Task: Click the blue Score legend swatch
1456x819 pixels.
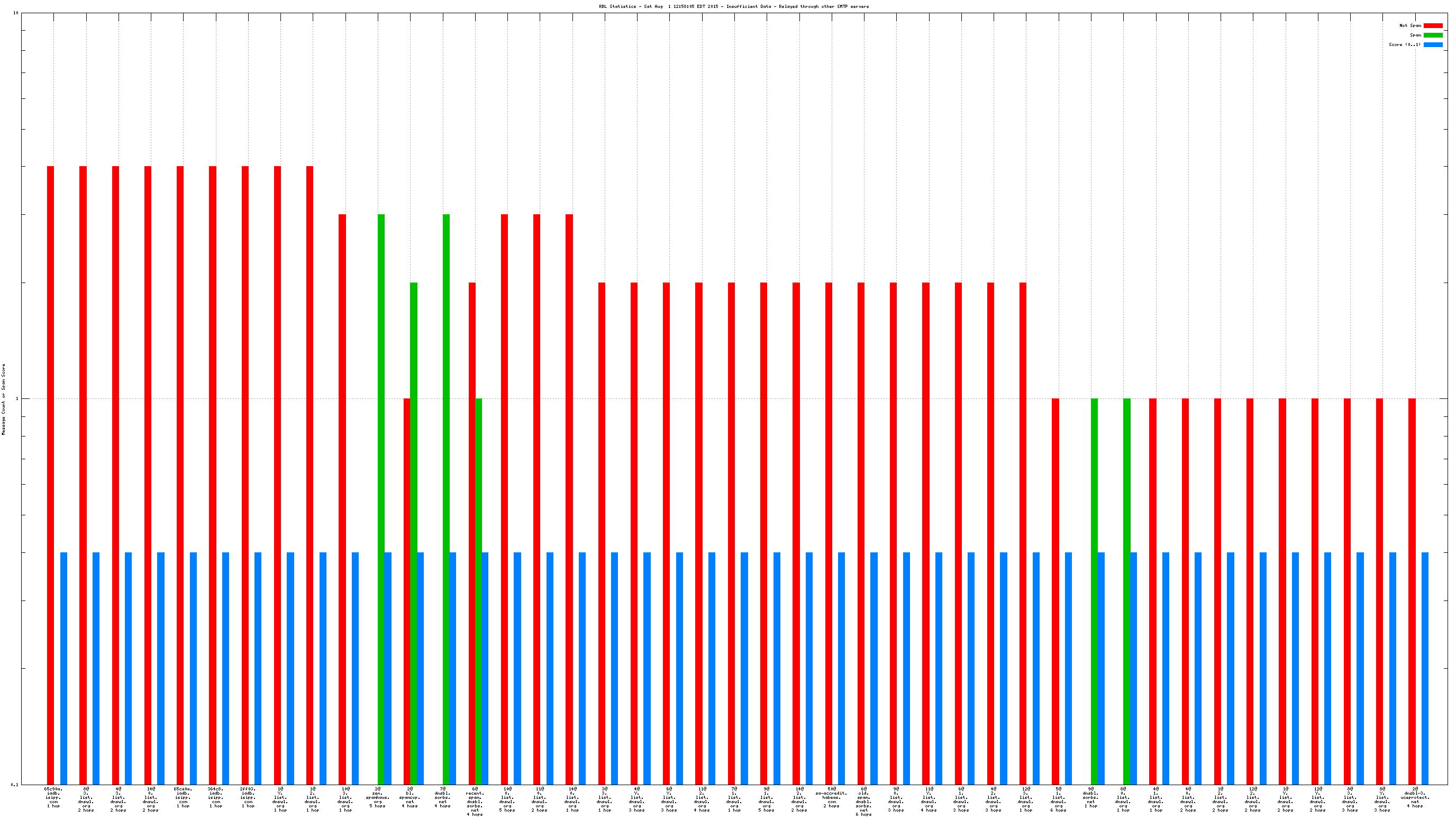Action: click(1432, 44)
